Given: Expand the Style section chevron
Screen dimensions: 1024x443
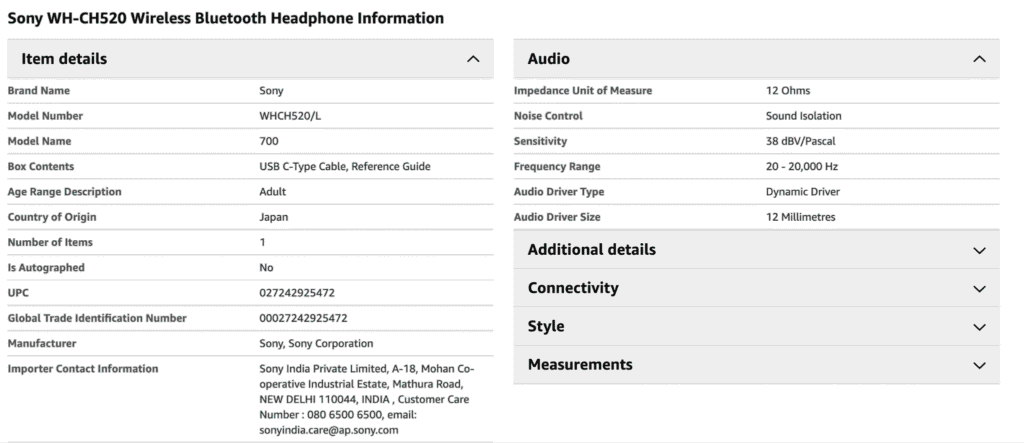Looking at the screenshot, I should coord(979,327).
